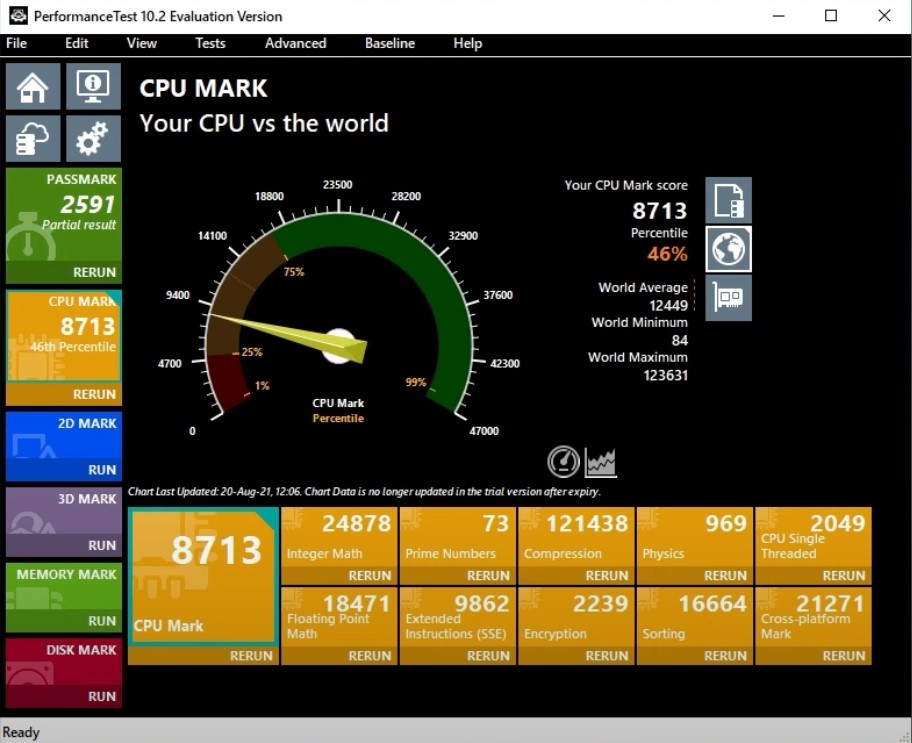This screenshot has width=912, height=743.
Task: Select the 2D MARK tile
Action: point(63,445)
